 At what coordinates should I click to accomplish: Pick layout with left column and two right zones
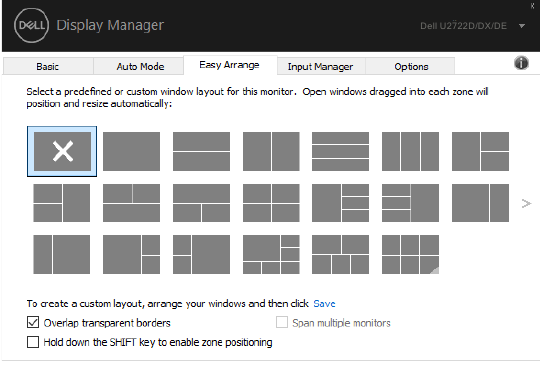(x=480, y=151)
